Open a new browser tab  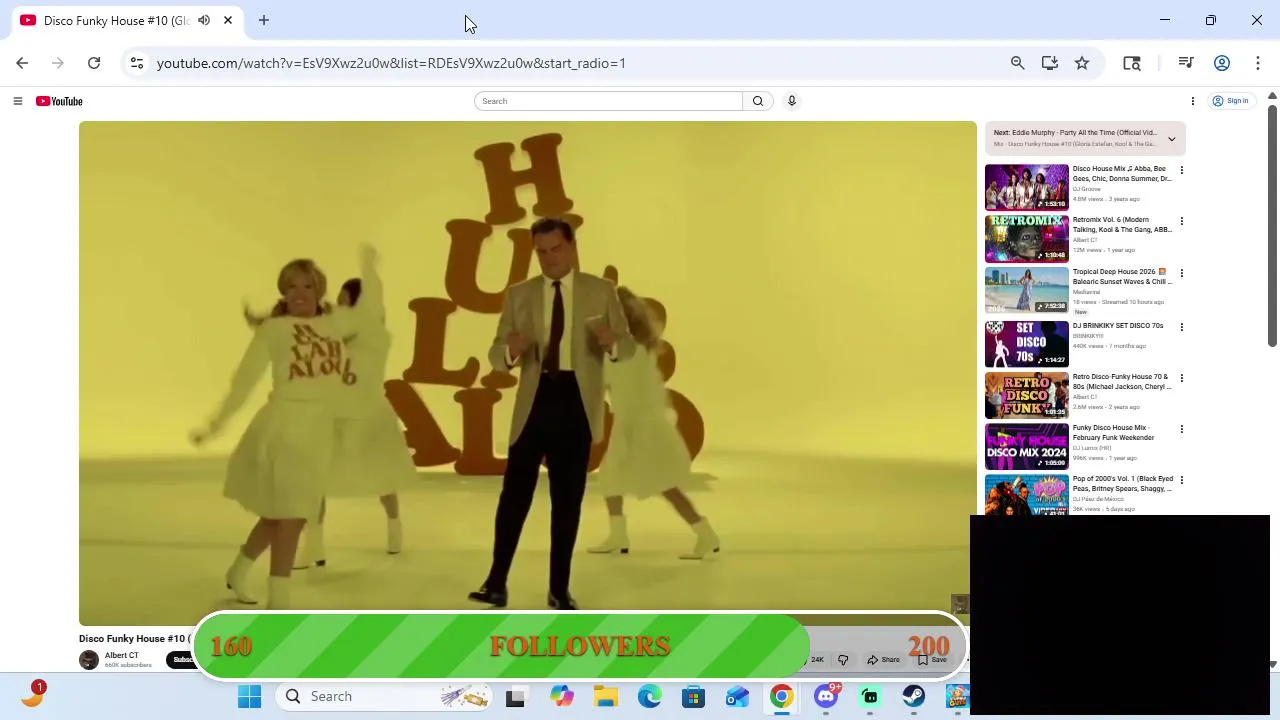pyautogui.click(x=264, y=20)
